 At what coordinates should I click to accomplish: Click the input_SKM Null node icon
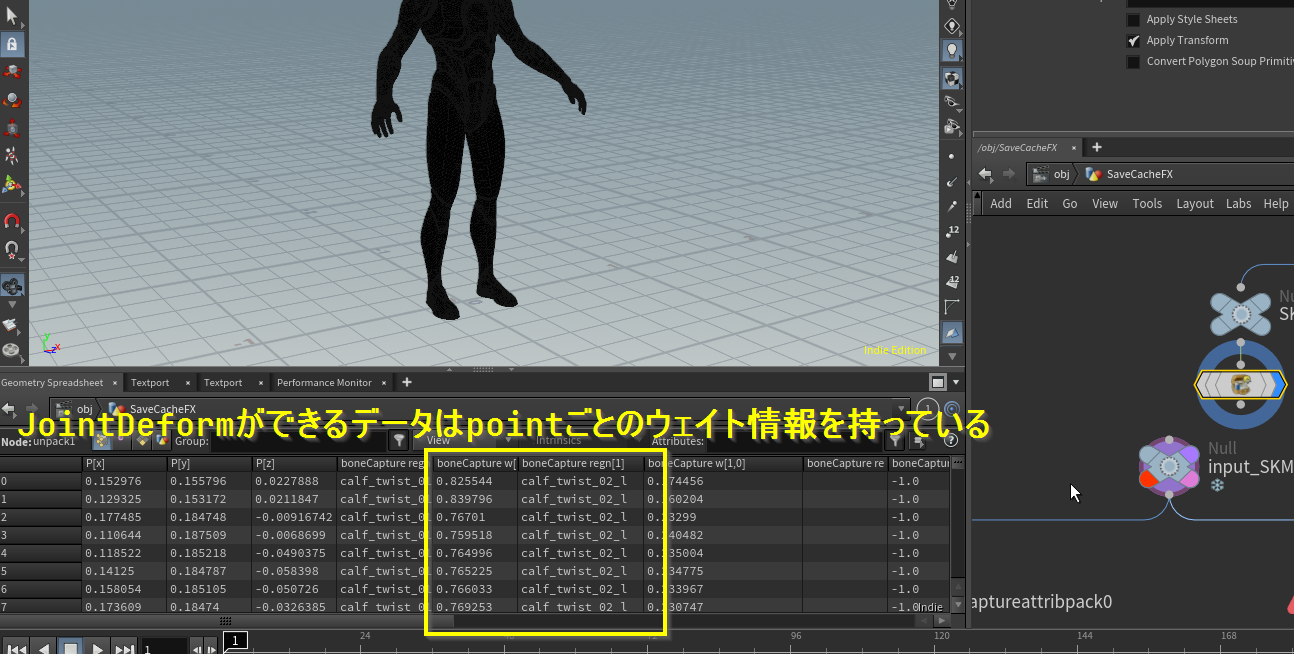(x=1169, y=466)
